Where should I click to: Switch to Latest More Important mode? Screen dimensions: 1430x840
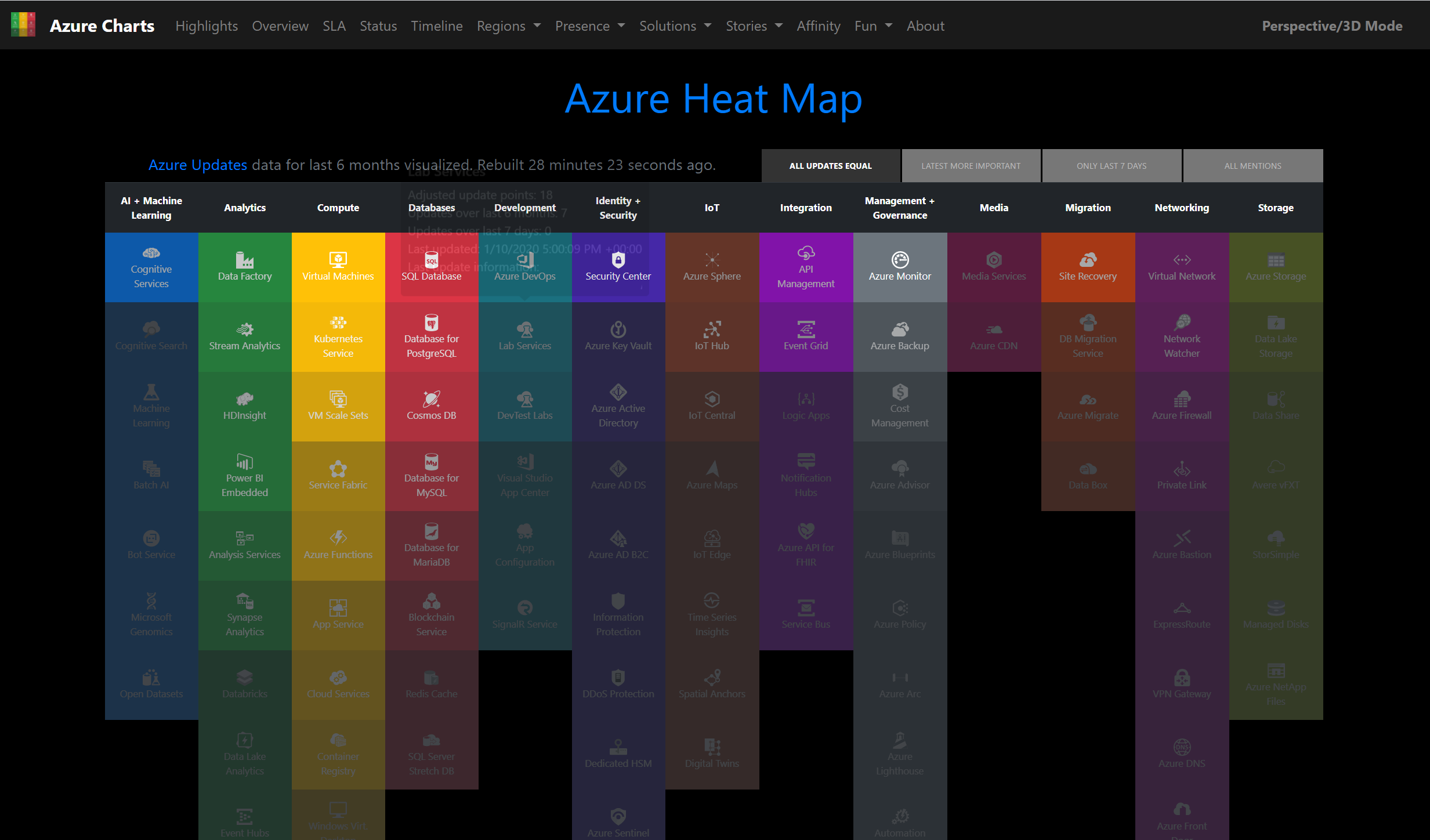click(x=971, y=166)
